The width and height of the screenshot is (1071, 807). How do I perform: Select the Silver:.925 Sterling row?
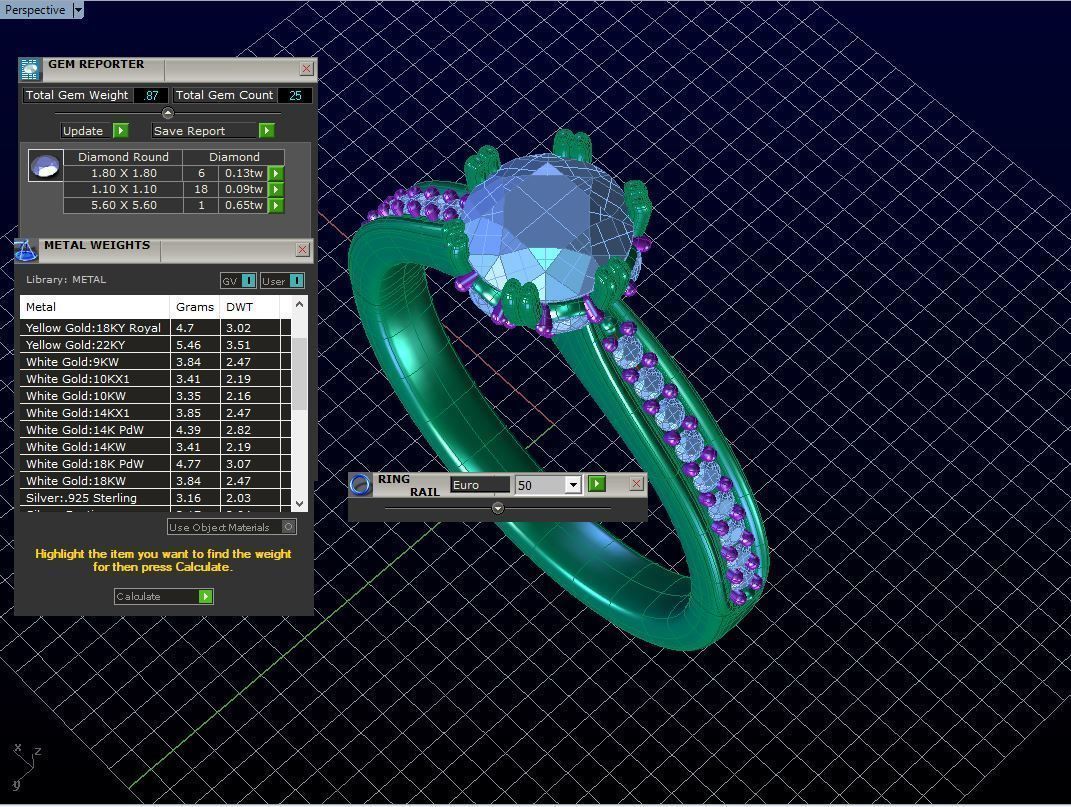(x=156, y=498)
